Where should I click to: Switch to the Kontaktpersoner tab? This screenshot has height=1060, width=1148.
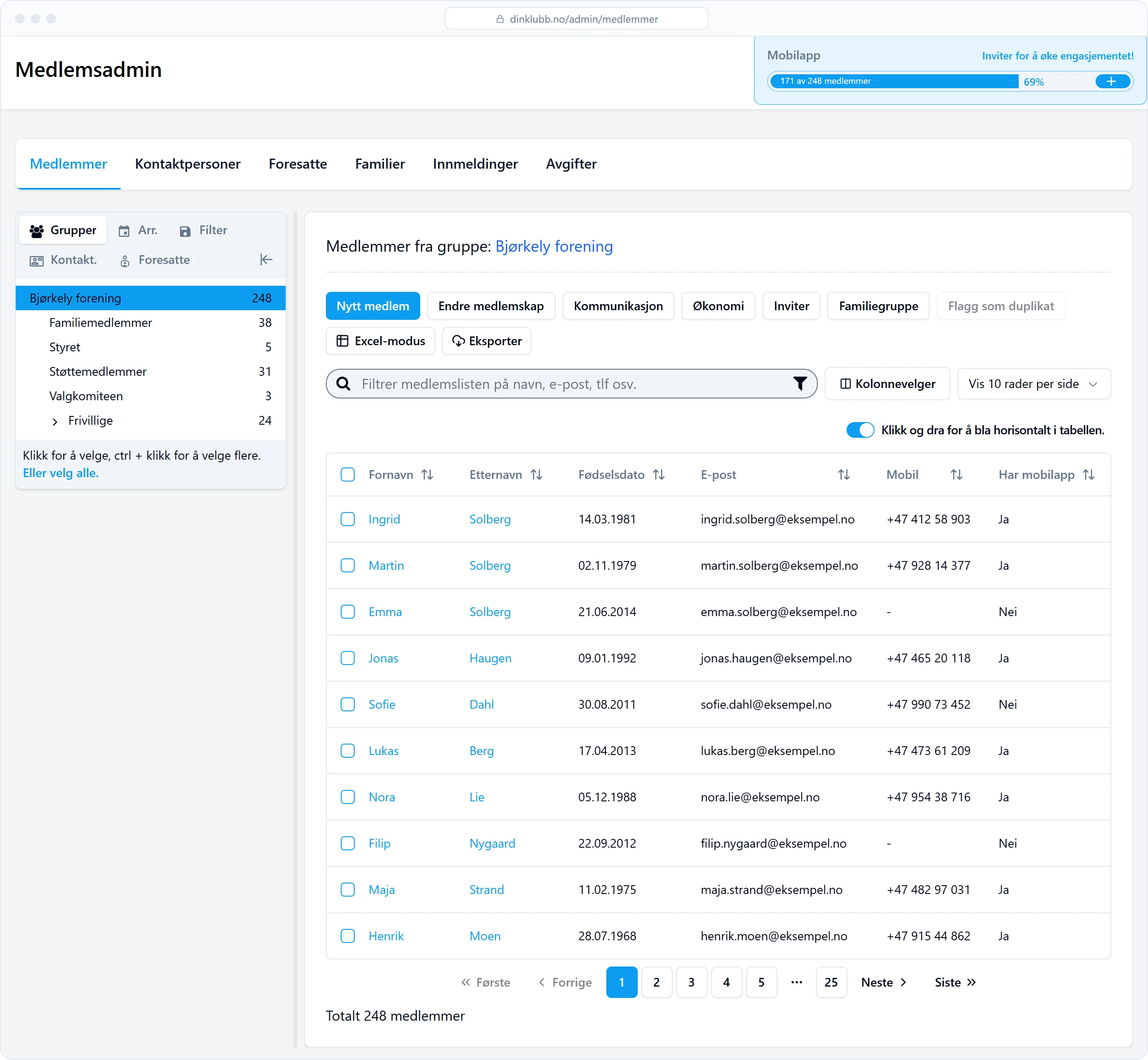pos(187,164)
